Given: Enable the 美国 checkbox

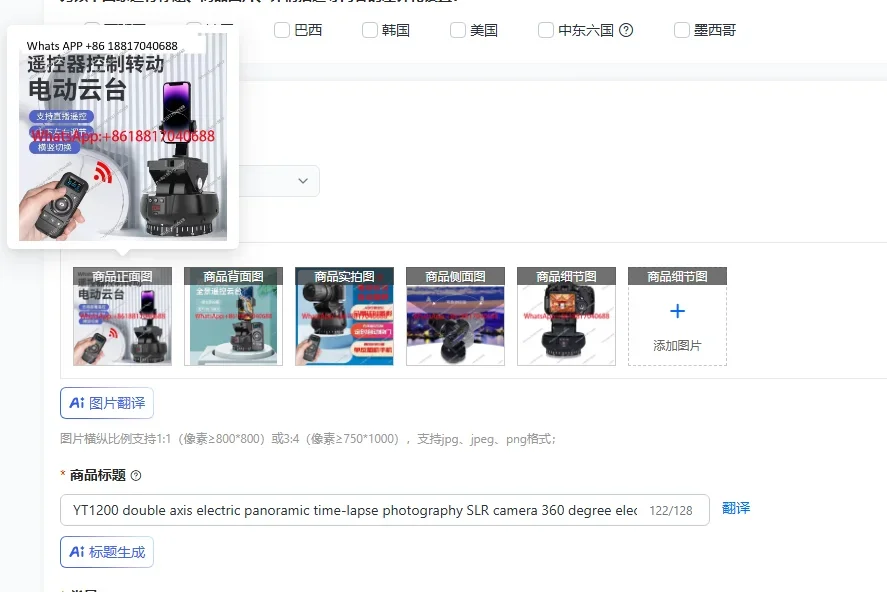Looking at the screenshot, I should pyautogui.click(x=458, y=30).
